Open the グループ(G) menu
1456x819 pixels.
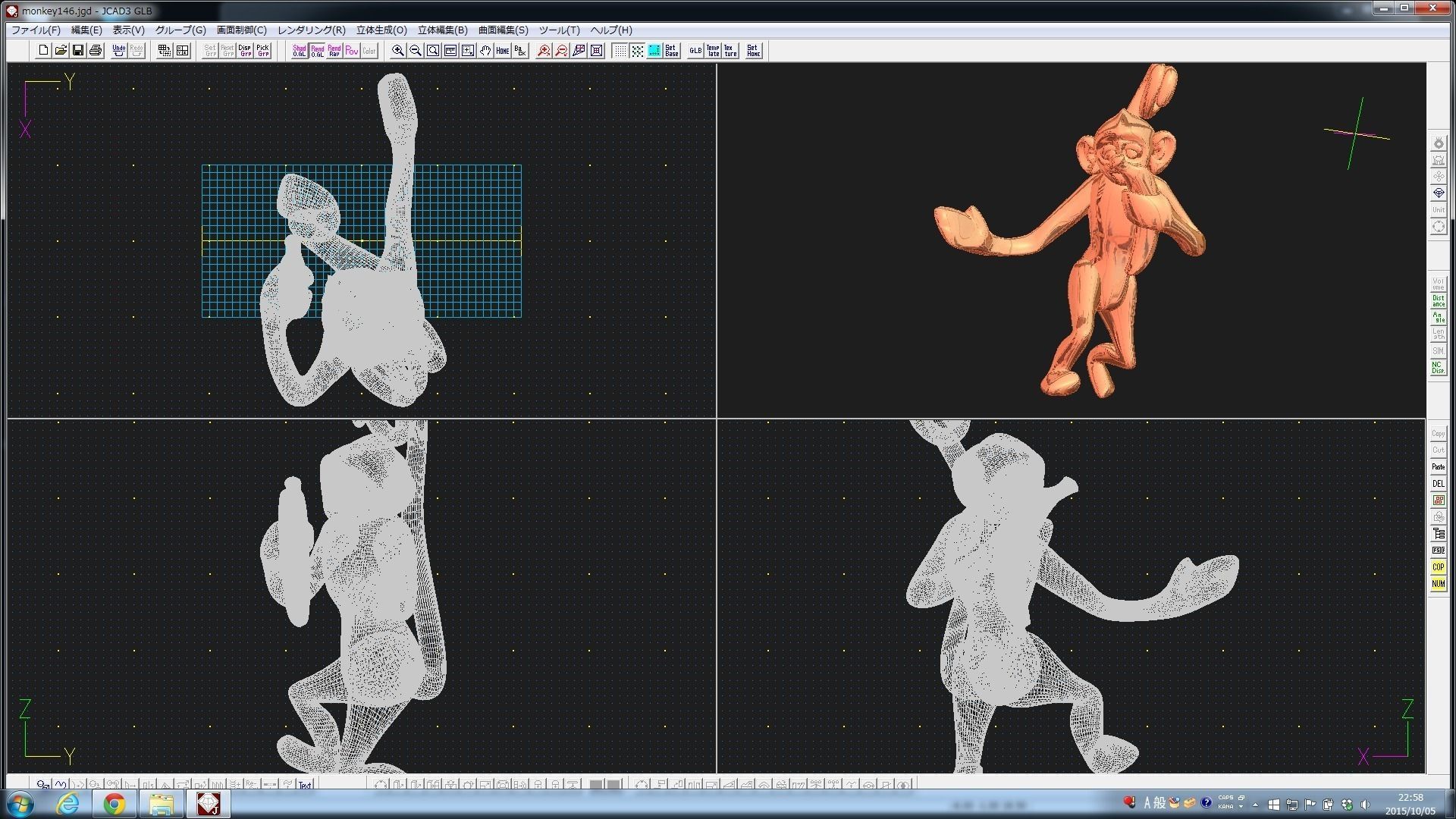point(180,30)
